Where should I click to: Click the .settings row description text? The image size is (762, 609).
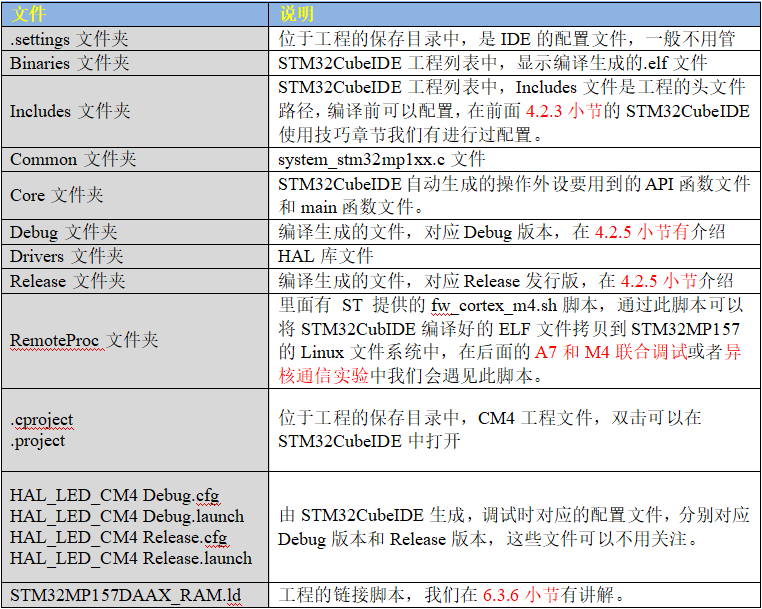click(x=506, y=39)
